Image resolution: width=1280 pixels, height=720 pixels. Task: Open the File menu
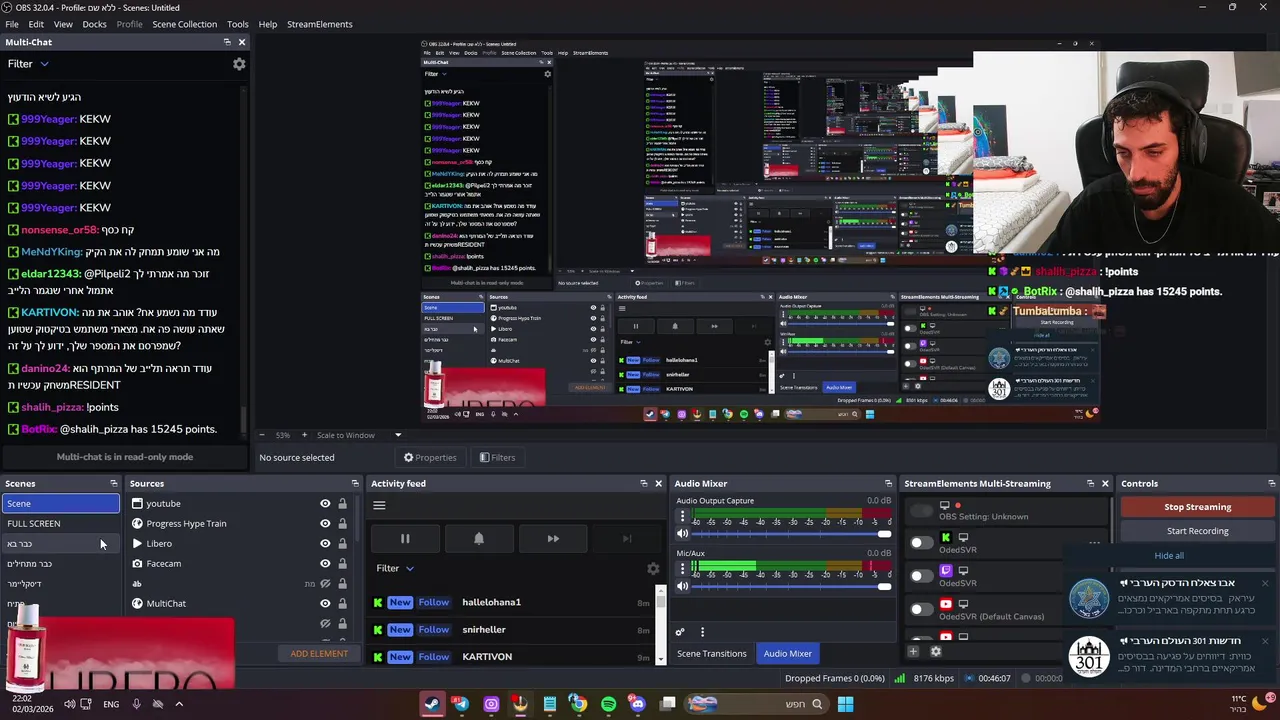12,24
